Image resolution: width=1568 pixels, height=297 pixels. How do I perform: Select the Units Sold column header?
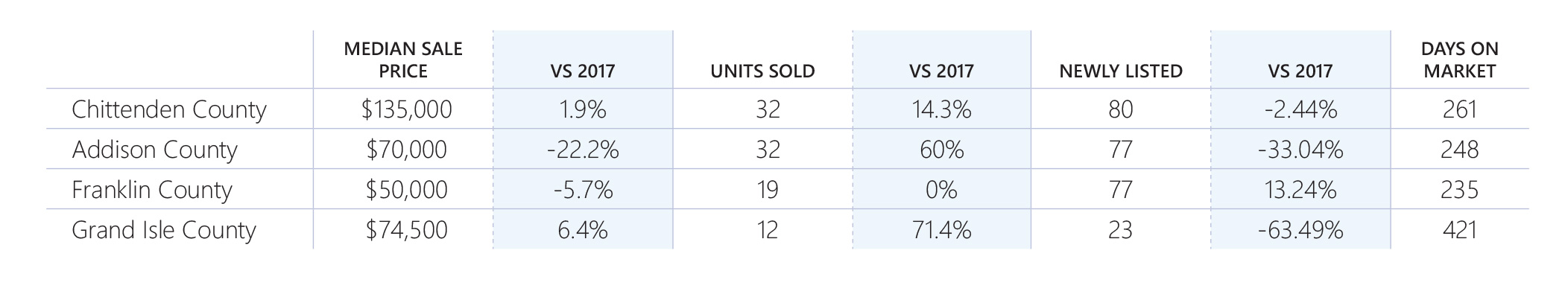pos(762,71)
